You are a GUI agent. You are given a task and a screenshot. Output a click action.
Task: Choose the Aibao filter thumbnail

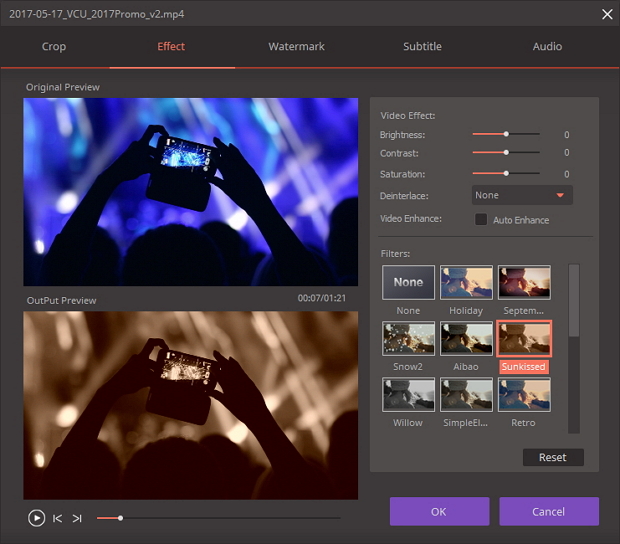click(466, 338)
